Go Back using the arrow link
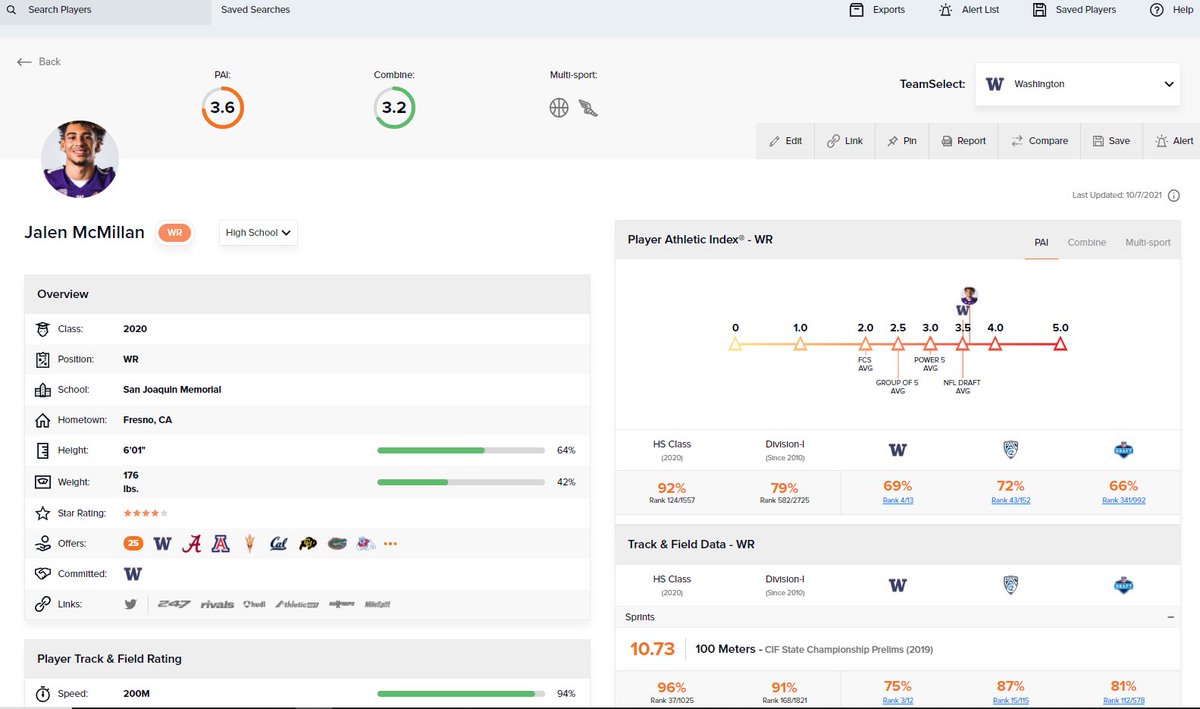Image resolution: width=1200 pixels, height=709 pixels. pos(39,62)
